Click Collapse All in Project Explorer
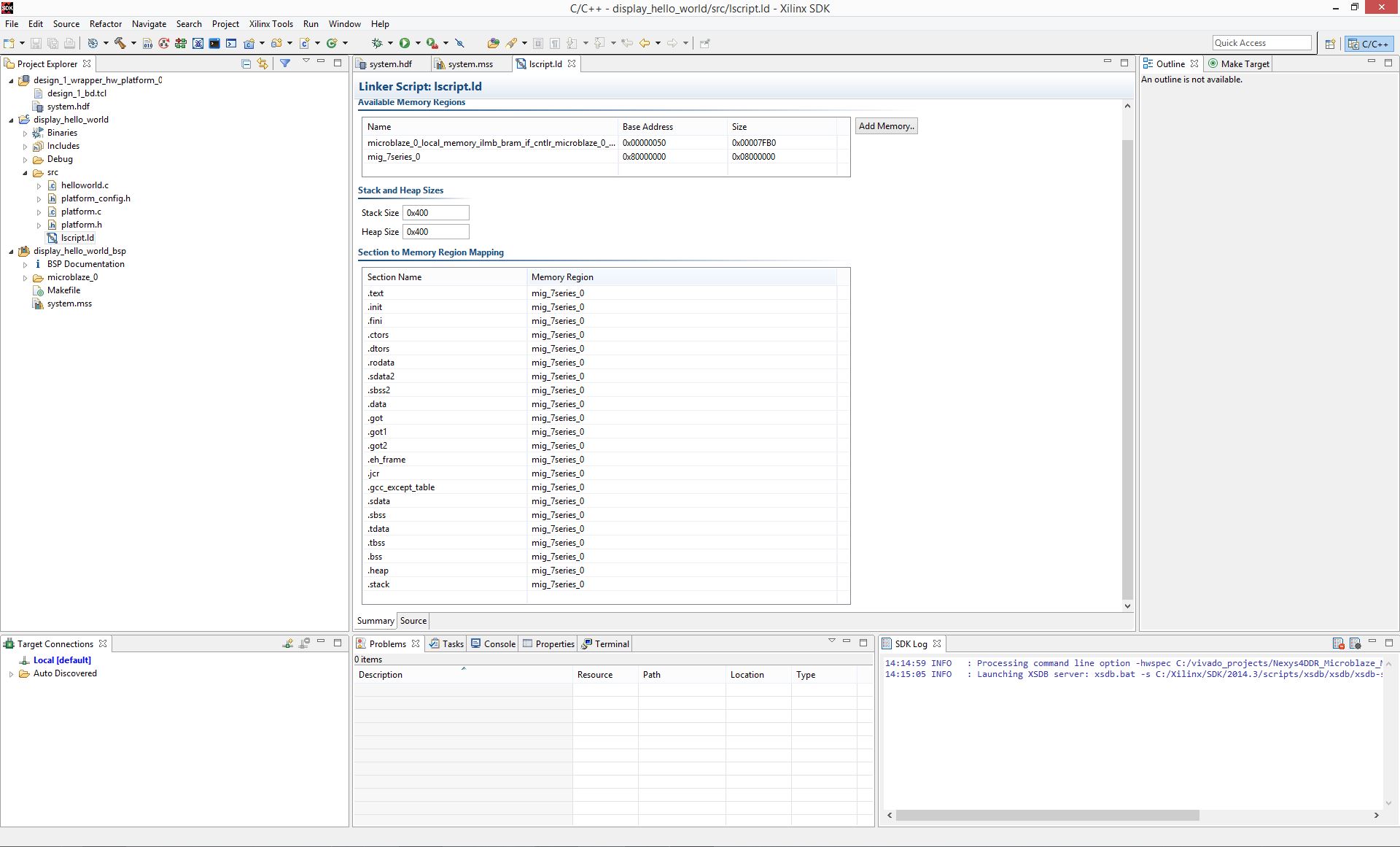 [246, 63]
